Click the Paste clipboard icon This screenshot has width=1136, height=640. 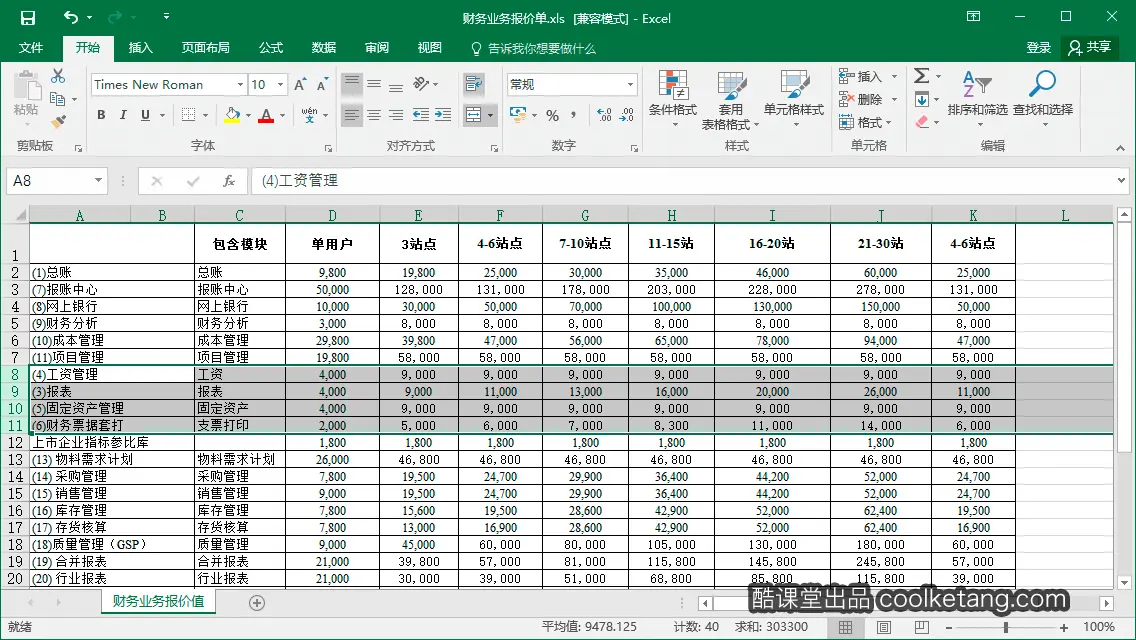[x=27, y=86]
